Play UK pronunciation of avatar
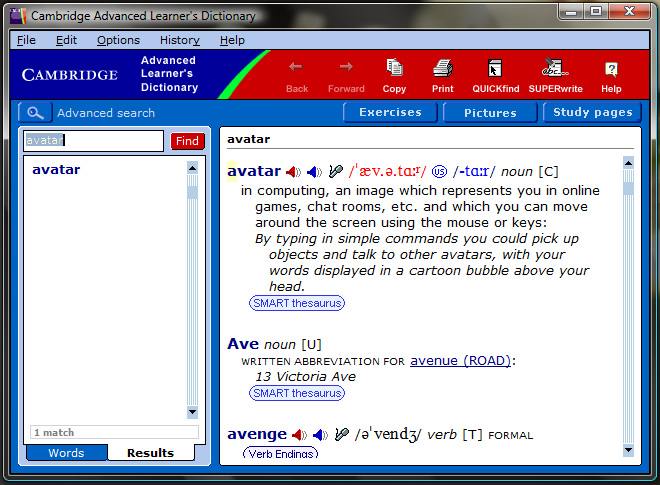This screenshot has height=485, width=660. (293, 172)
